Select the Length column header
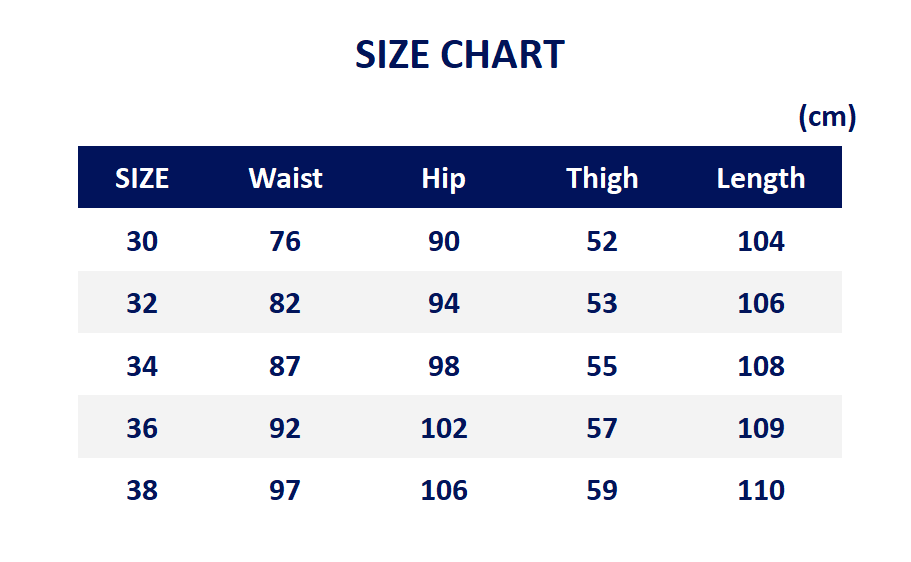The image size is (911, 562). point(761,179)
